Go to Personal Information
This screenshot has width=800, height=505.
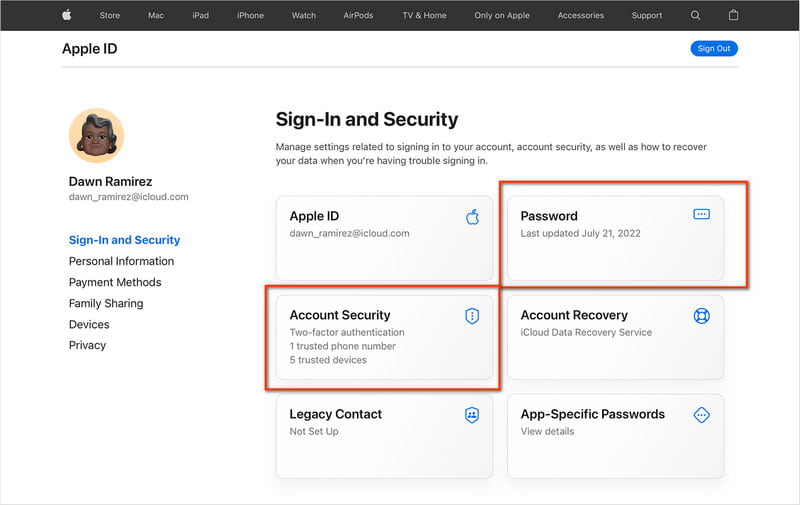(121, 261)
